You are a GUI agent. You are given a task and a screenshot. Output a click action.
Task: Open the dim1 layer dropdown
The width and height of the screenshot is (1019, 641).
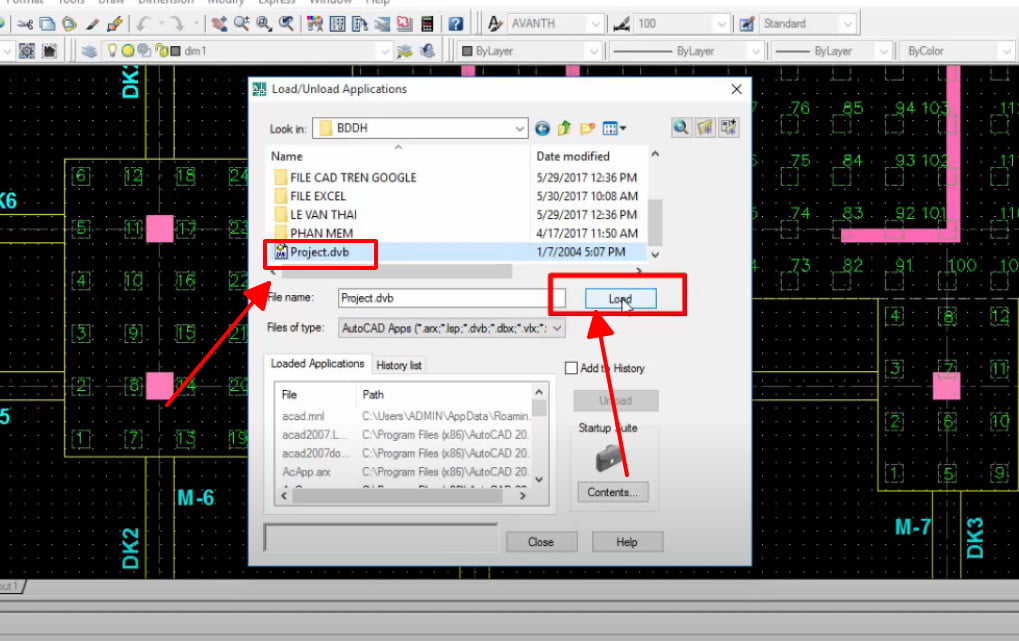click(x=384, y=51)
